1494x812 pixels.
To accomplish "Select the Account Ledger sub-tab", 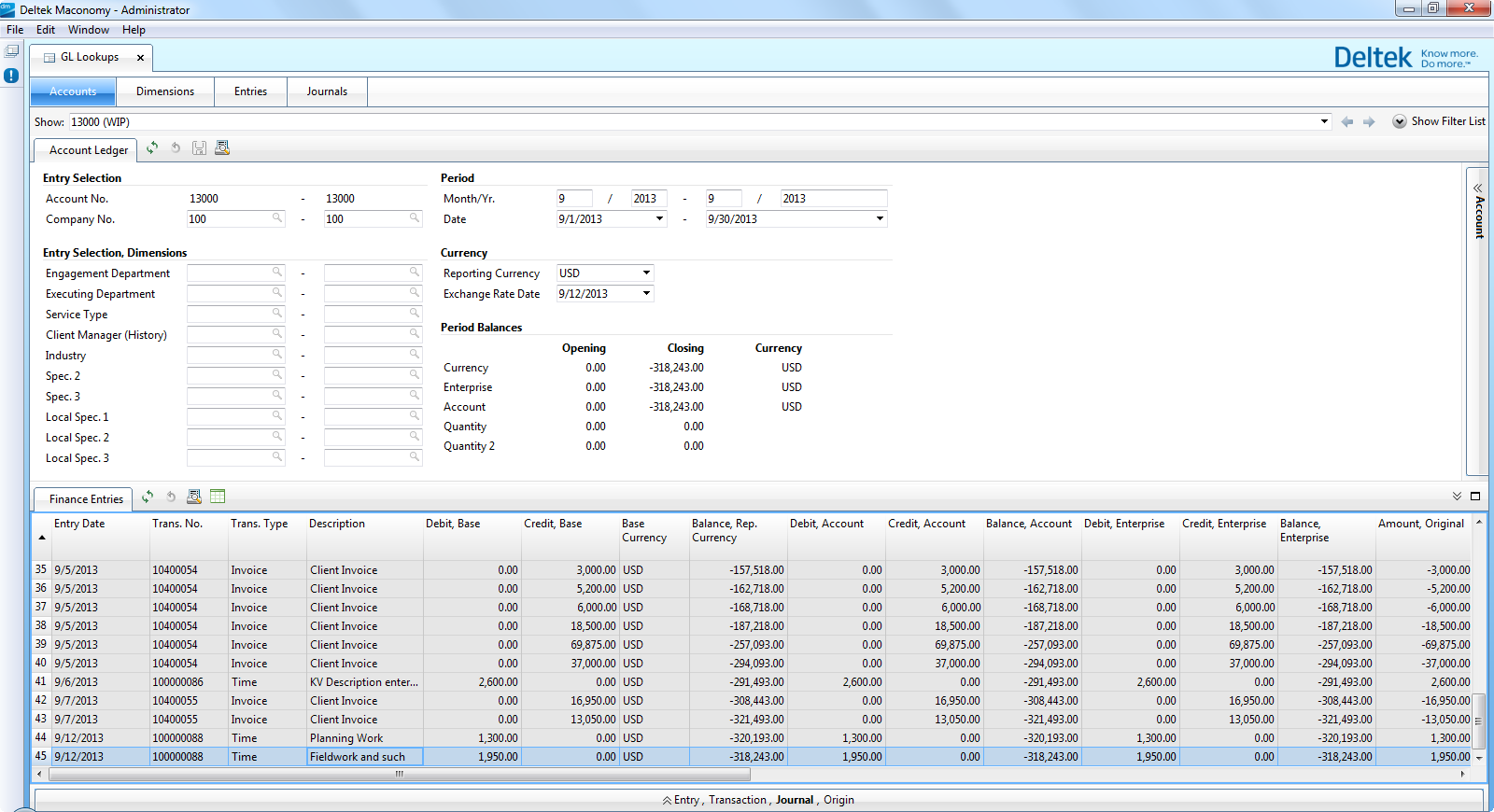I will tap(88, 149).
